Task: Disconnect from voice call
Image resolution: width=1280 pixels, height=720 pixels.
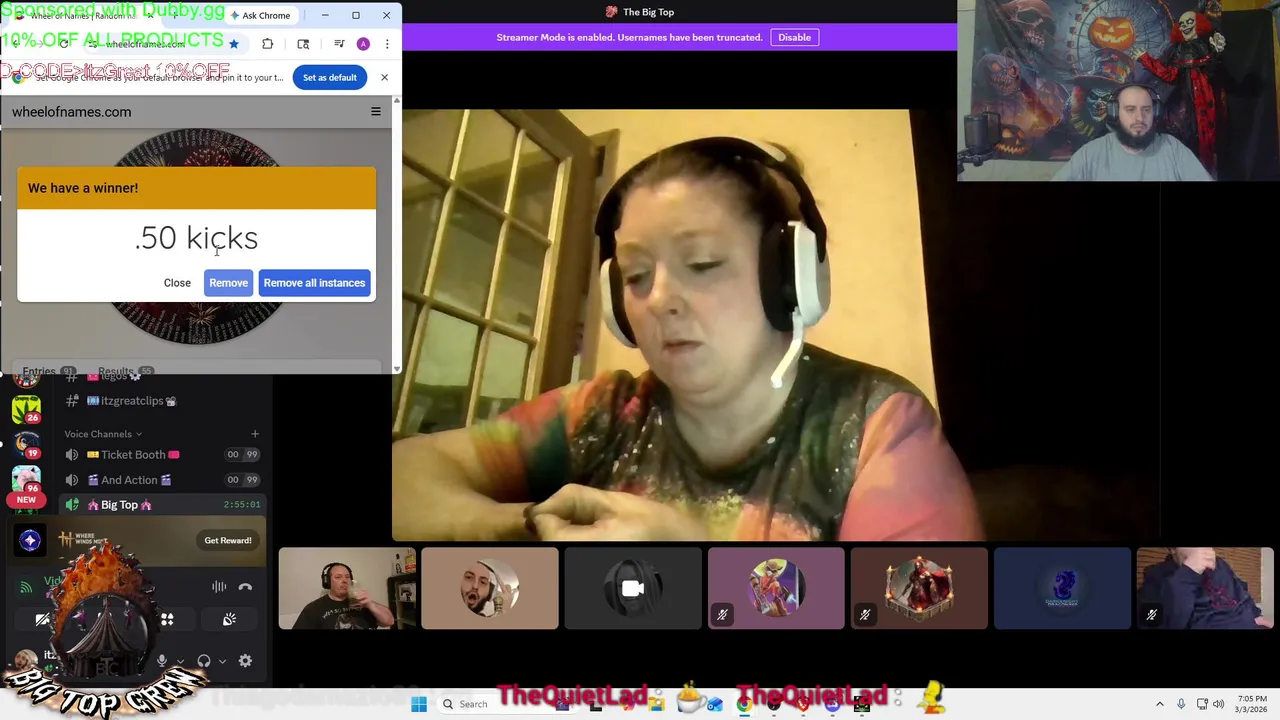Action: tap(245, 587)
